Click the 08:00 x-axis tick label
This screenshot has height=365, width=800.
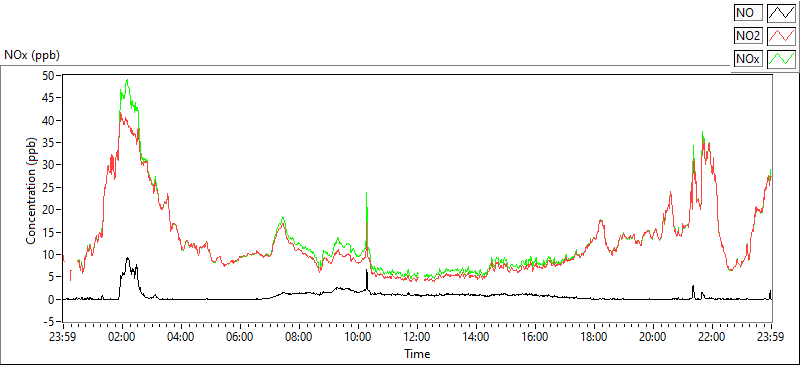click(x=299, y=336)
